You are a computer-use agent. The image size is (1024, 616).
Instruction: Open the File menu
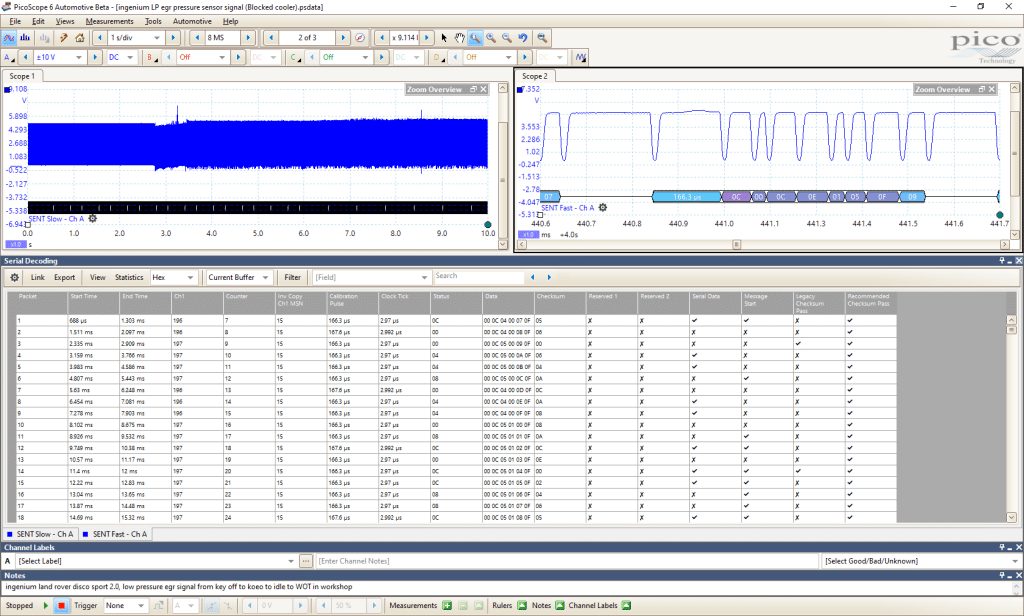[15, 21]
